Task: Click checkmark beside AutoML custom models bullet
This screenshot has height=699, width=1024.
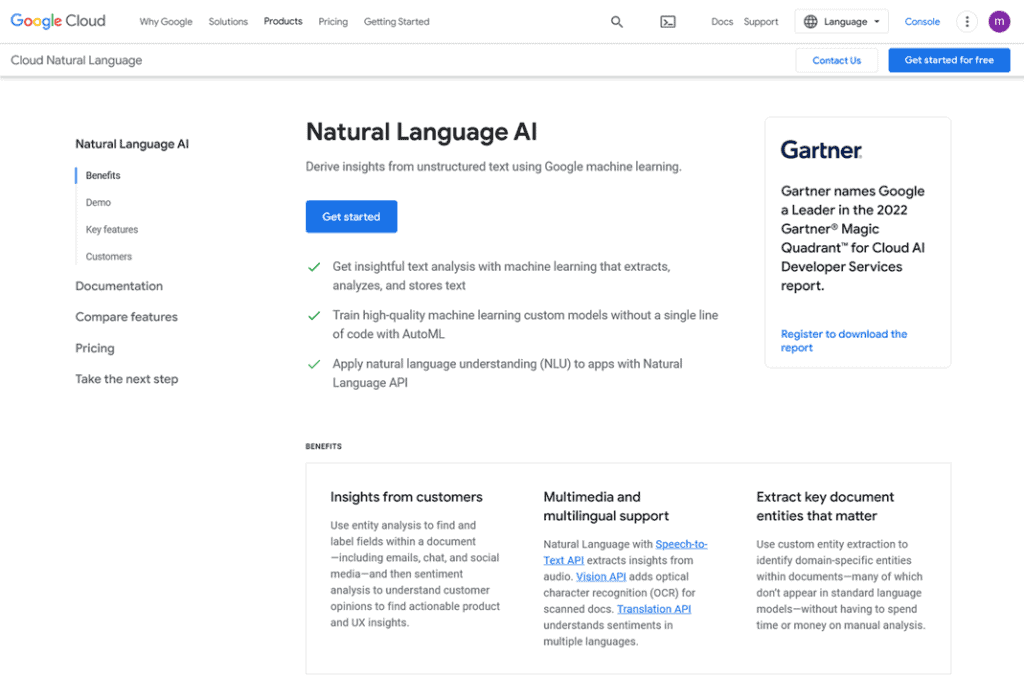Action: [x=314, y=316]
